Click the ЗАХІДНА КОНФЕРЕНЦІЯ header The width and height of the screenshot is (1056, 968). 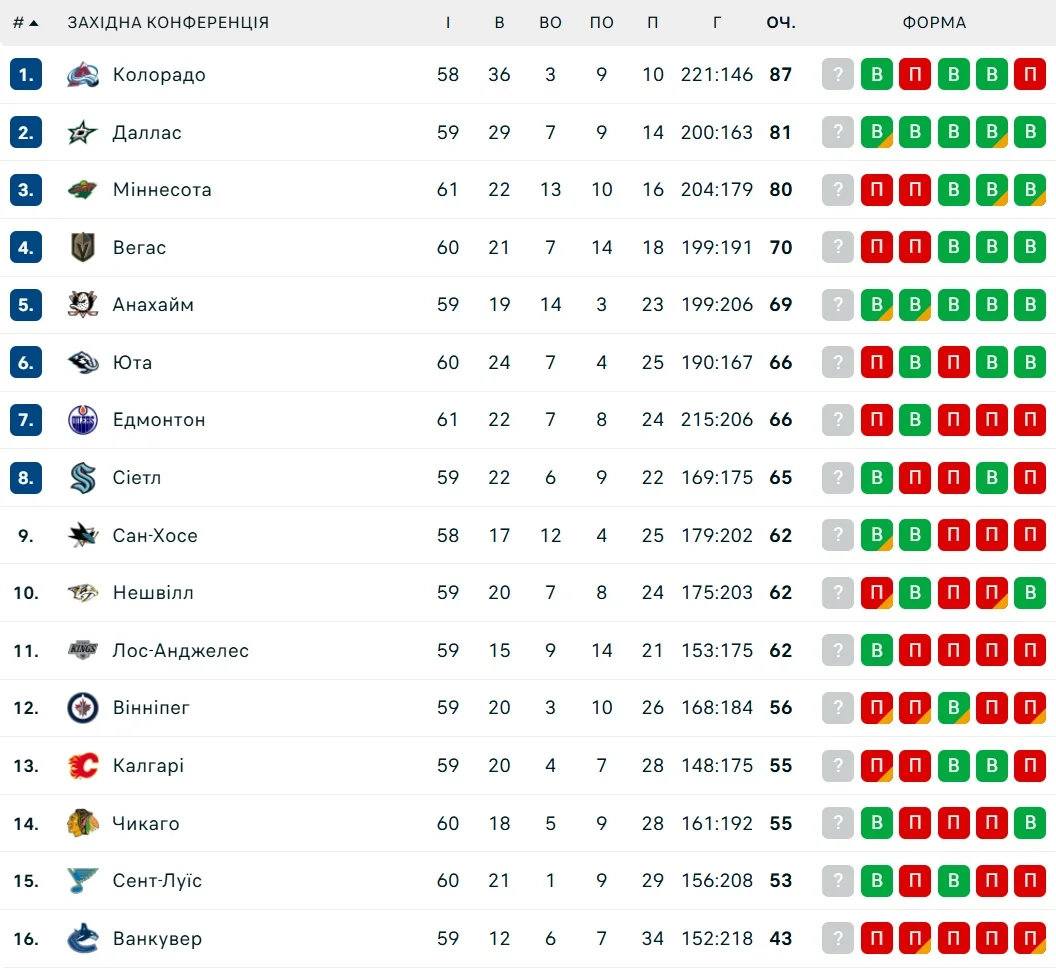tap(168, 22)
